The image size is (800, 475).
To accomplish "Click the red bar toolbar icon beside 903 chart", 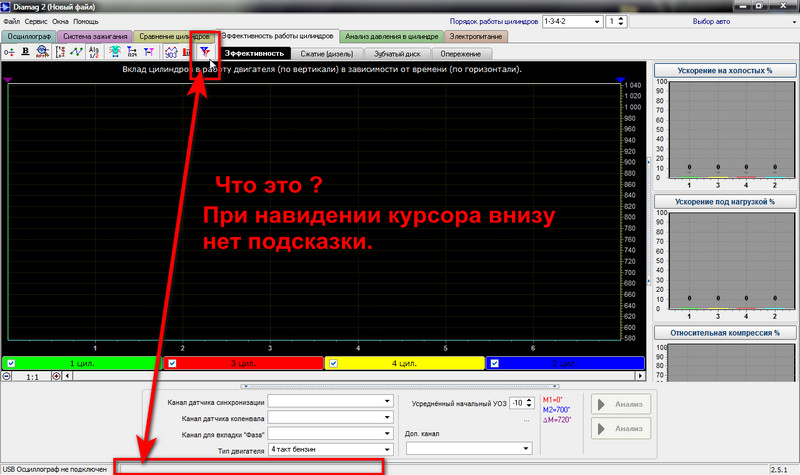I will point(186,52).
